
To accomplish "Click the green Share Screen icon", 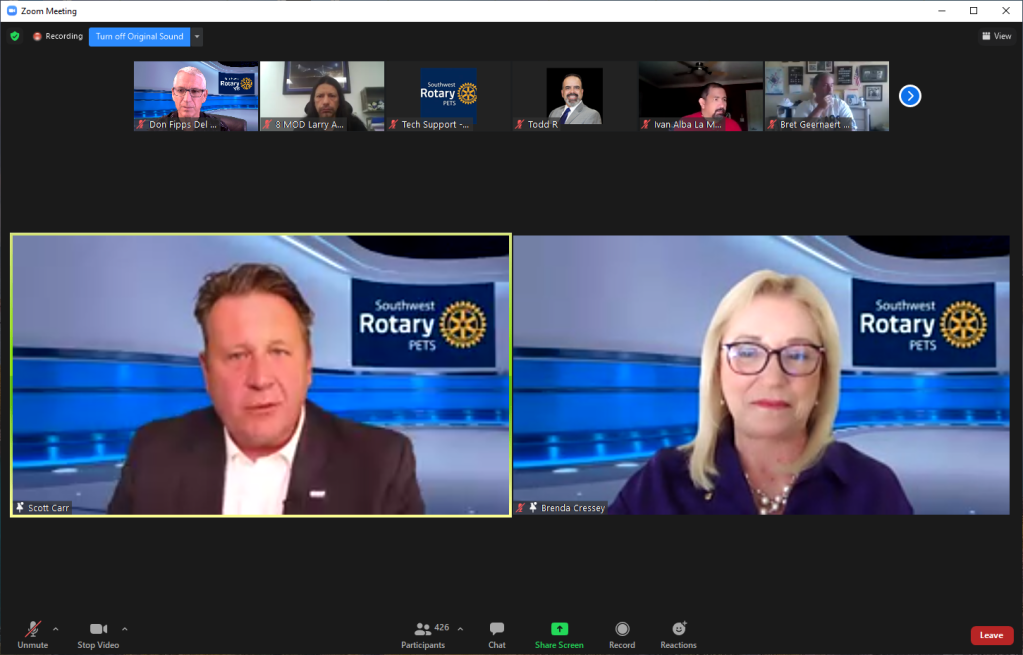I will point(559,629).
